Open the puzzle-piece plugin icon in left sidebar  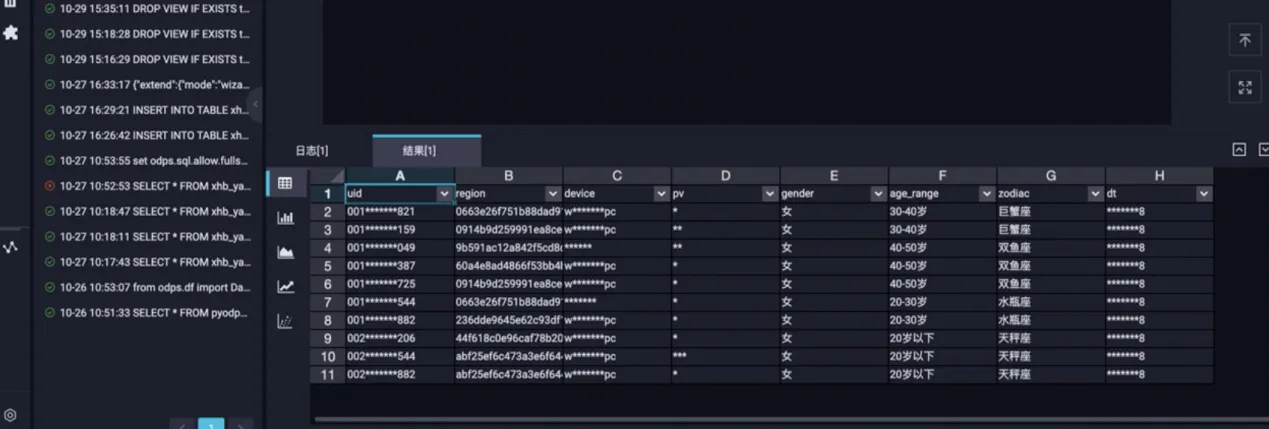11,33
